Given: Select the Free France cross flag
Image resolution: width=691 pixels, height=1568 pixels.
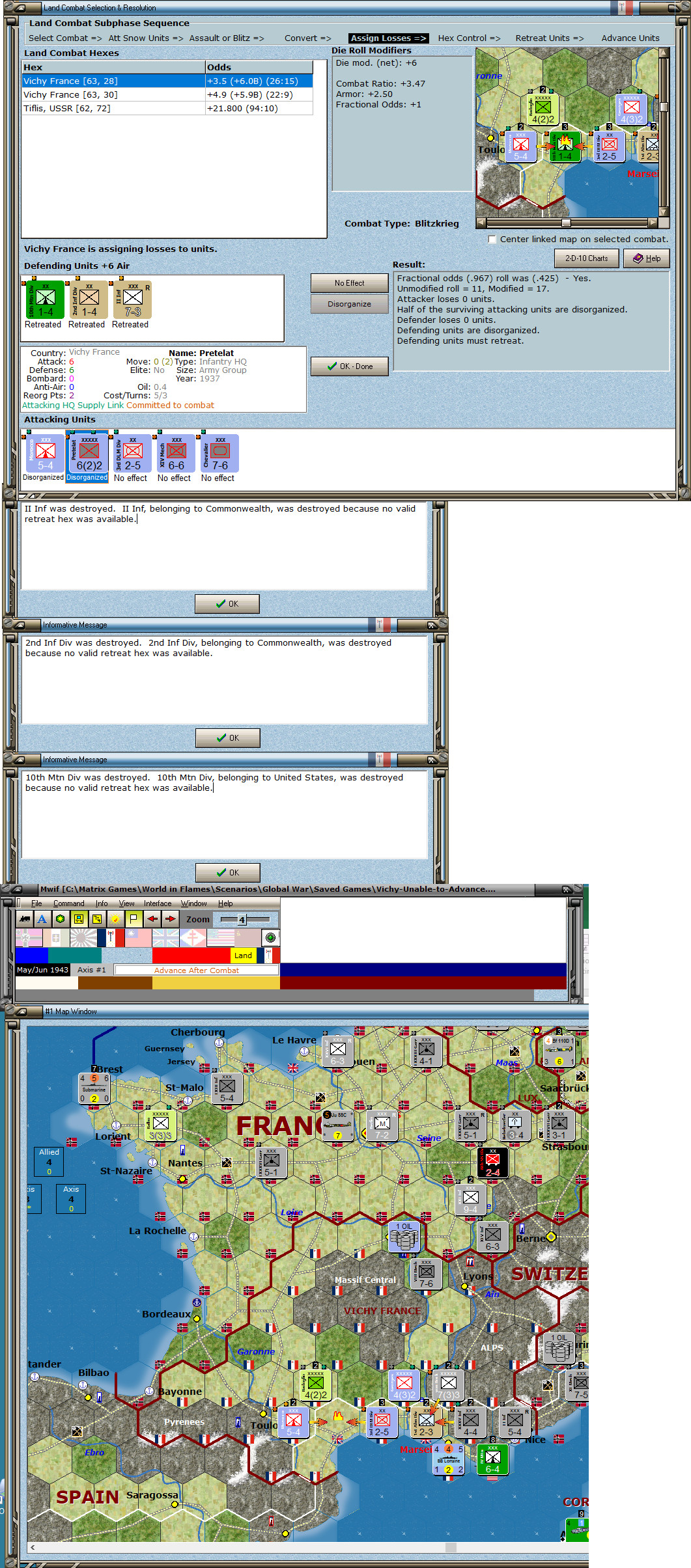Looking at the screenshot, I should point(193,938).
